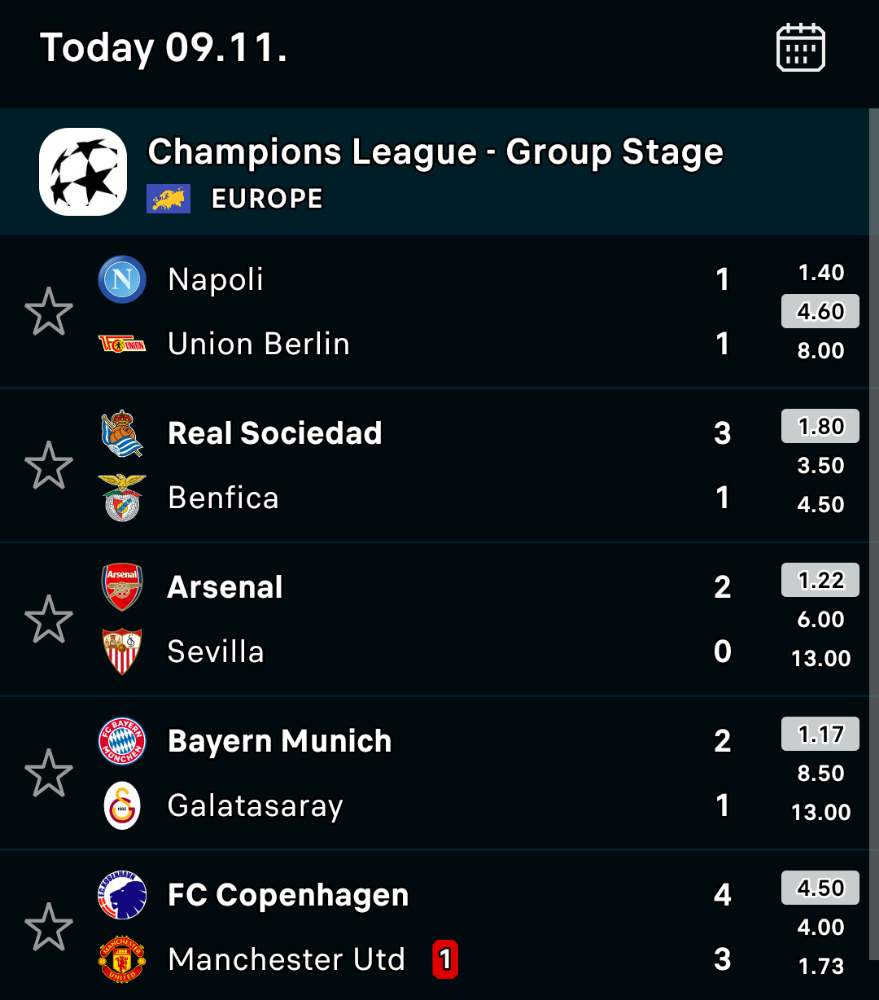Tap the Manchester United club crest
The image size is (879, 1000).
point(122,959)
